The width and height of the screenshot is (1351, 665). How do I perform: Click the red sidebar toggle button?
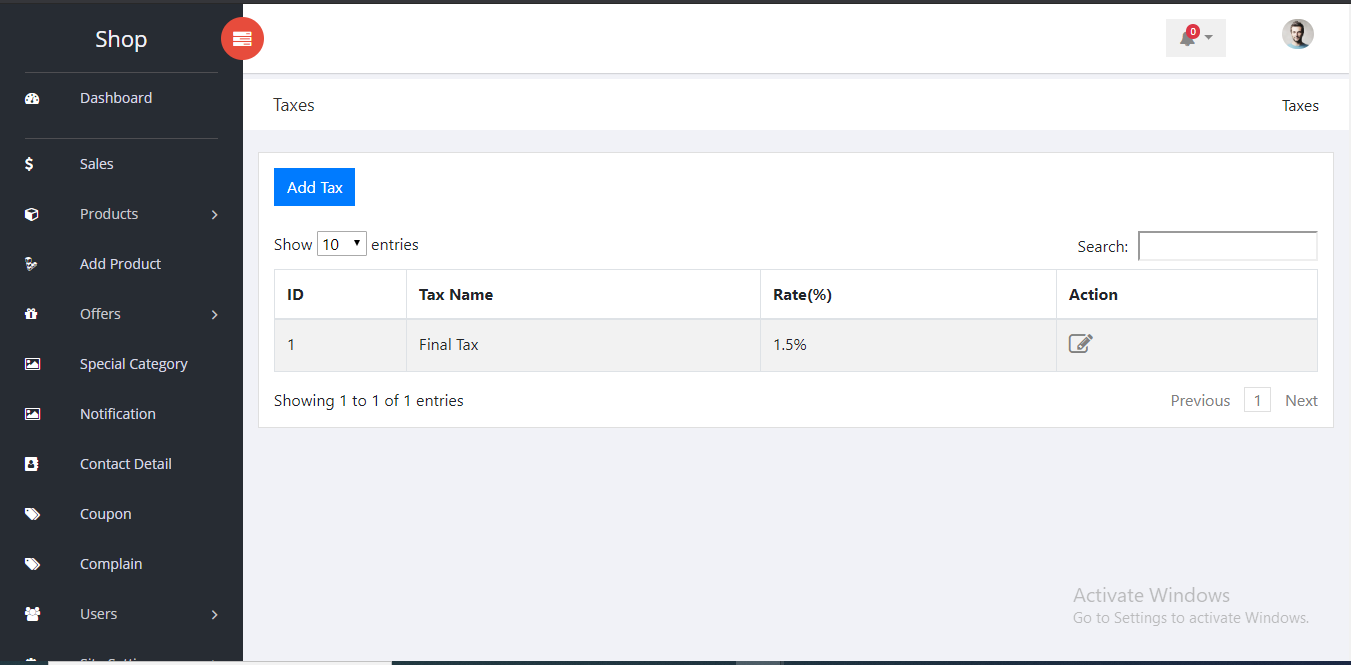tap(242, 39)
